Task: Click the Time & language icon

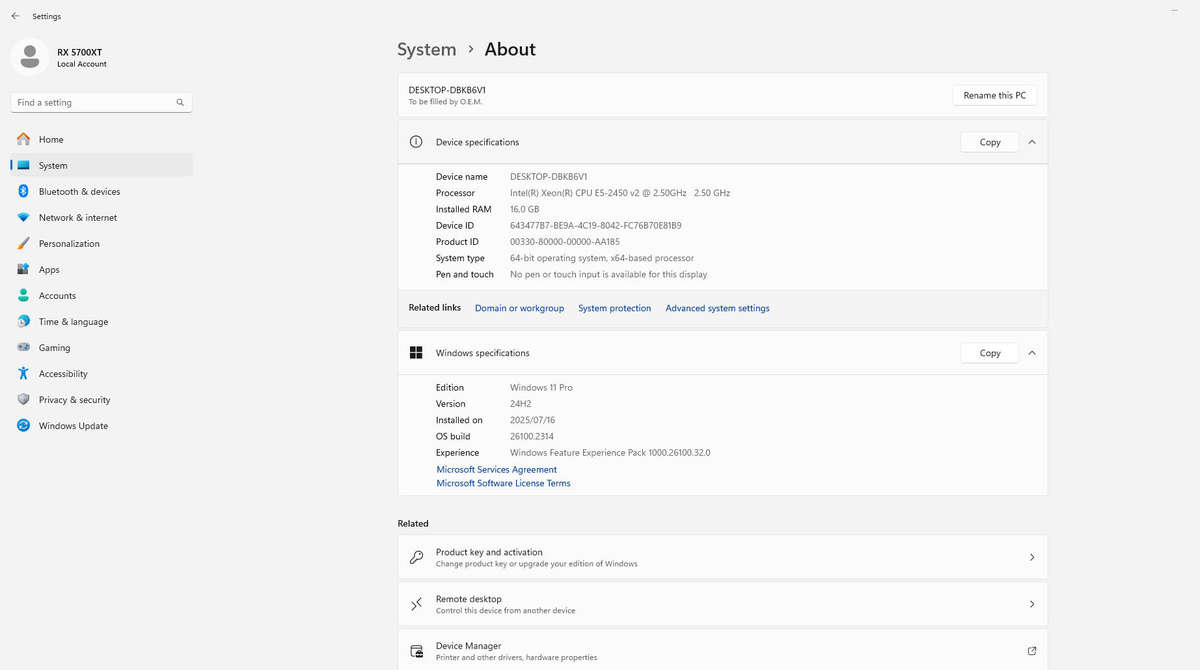Action: pyautogui.click(x=23, y=322)
